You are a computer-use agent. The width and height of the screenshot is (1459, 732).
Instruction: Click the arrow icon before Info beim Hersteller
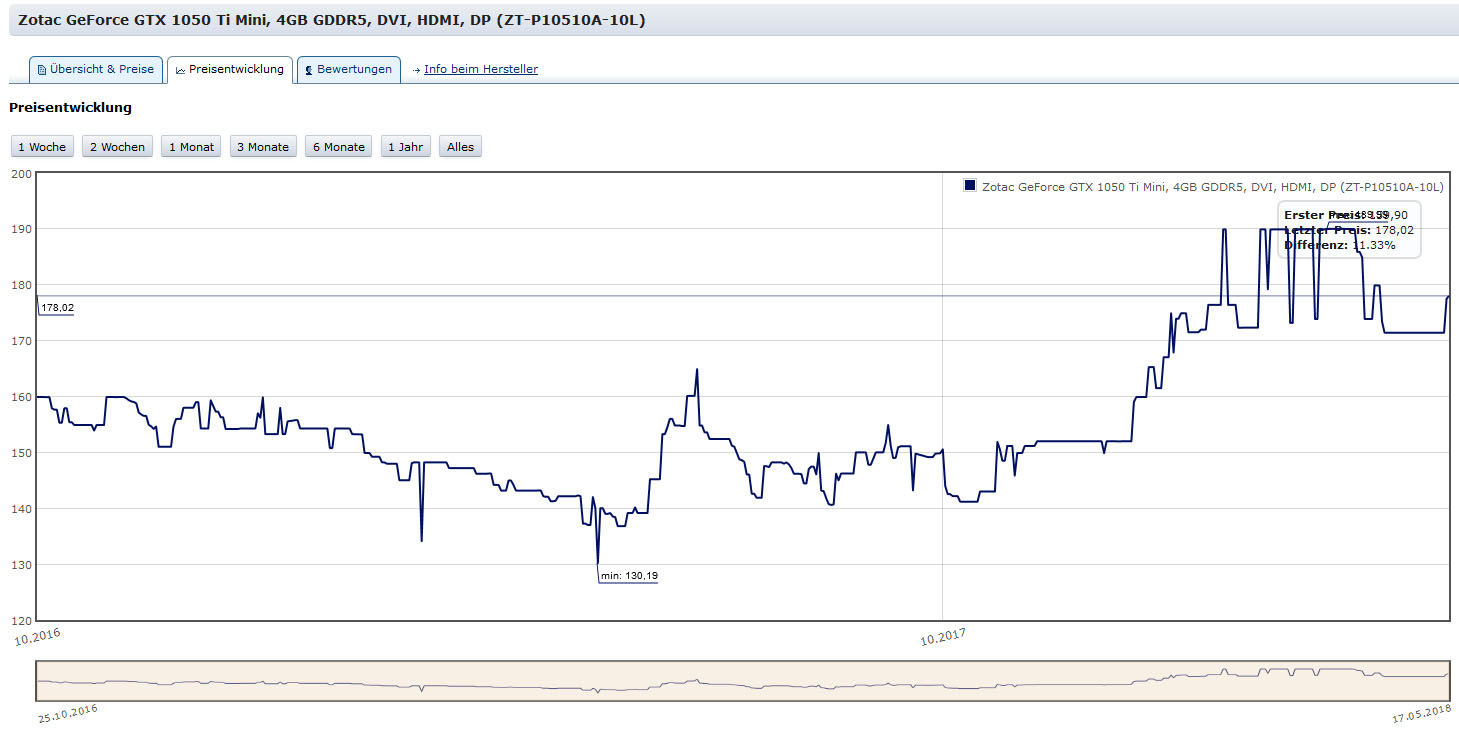coord(416,70)
